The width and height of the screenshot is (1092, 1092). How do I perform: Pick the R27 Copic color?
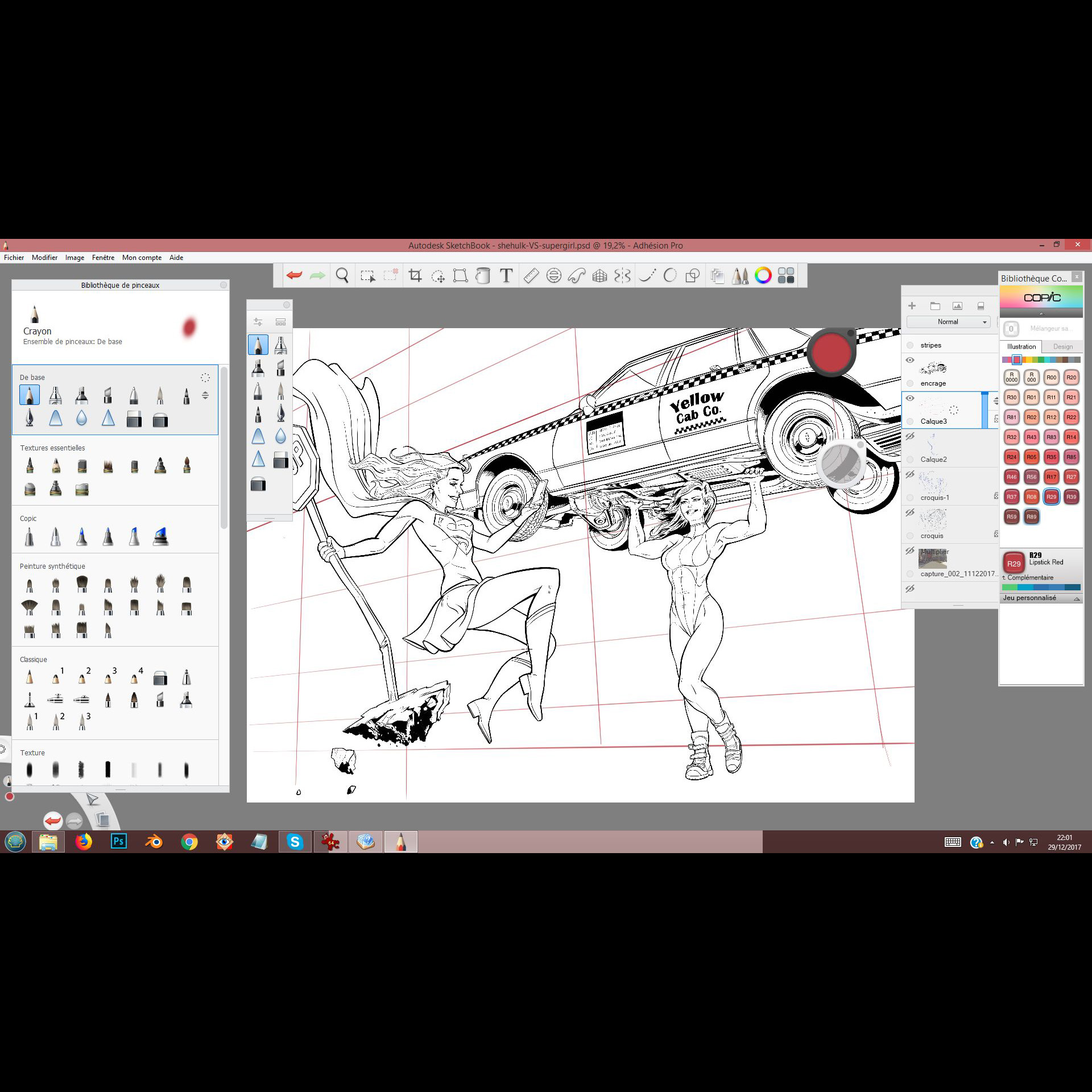[x=1071, y=477]
